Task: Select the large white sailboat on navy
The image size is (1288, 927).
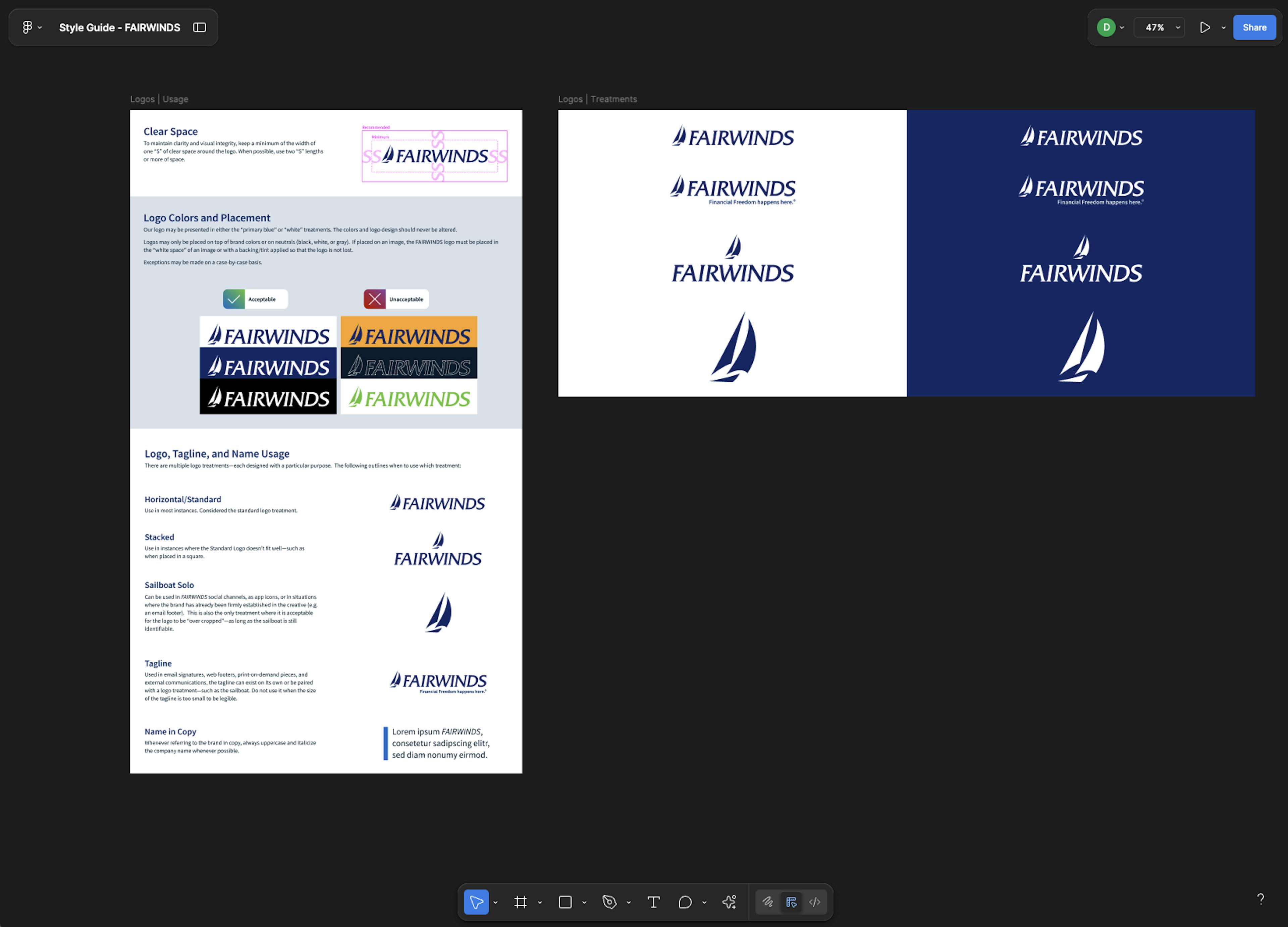Action: (x=1081, y=346)
